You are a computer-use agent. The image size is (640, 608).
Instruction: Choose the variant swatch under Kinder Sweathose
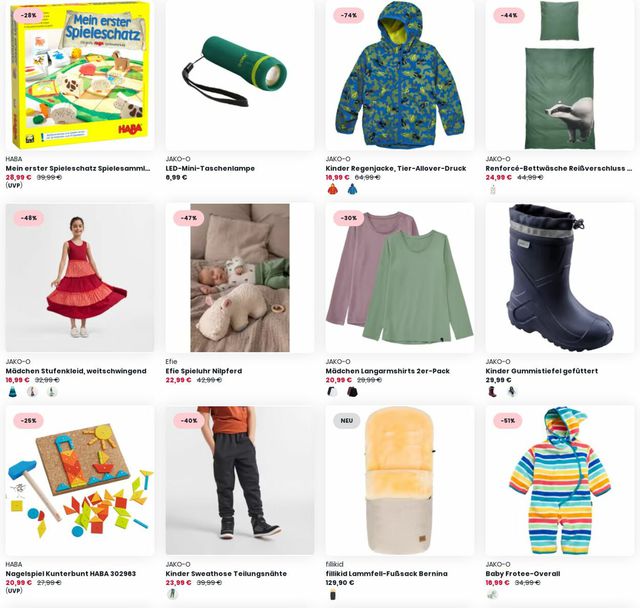[173, 594]
